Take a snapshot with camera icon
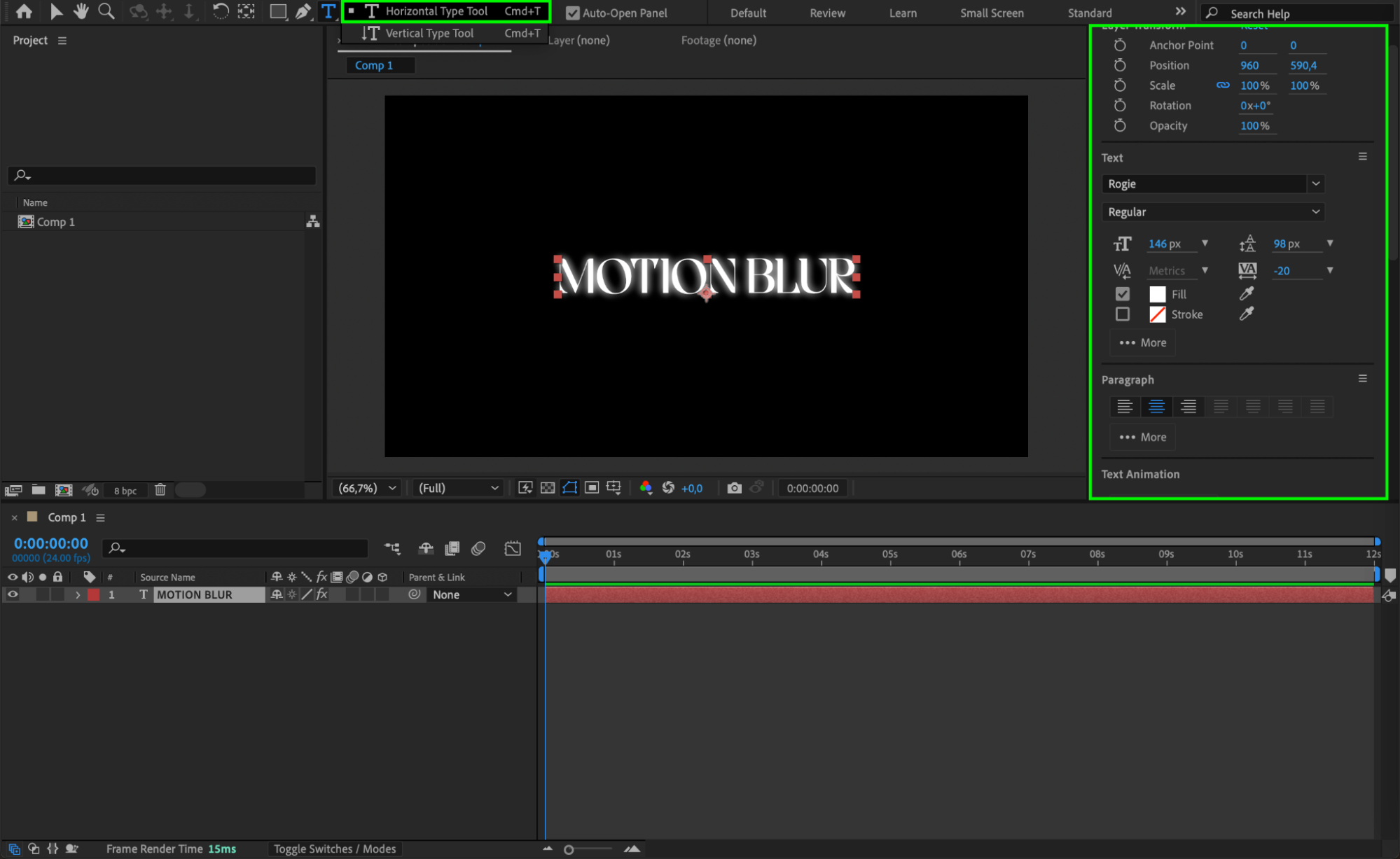 point(734,488)
